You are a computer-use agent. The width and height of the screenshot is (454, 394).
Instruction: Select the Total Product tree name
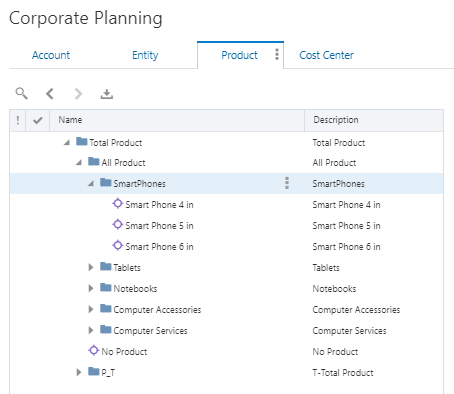[x=116, y=143]
